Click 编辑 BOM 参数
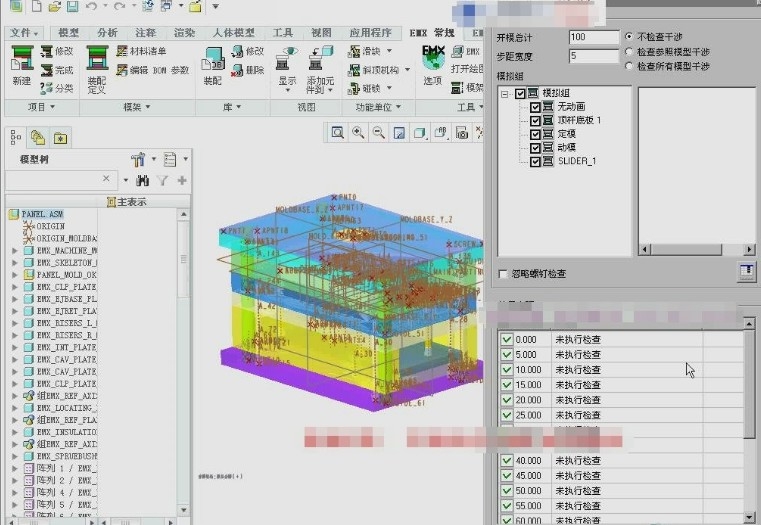The height and width of the screenshot is (525, 761). coord(153,70)
